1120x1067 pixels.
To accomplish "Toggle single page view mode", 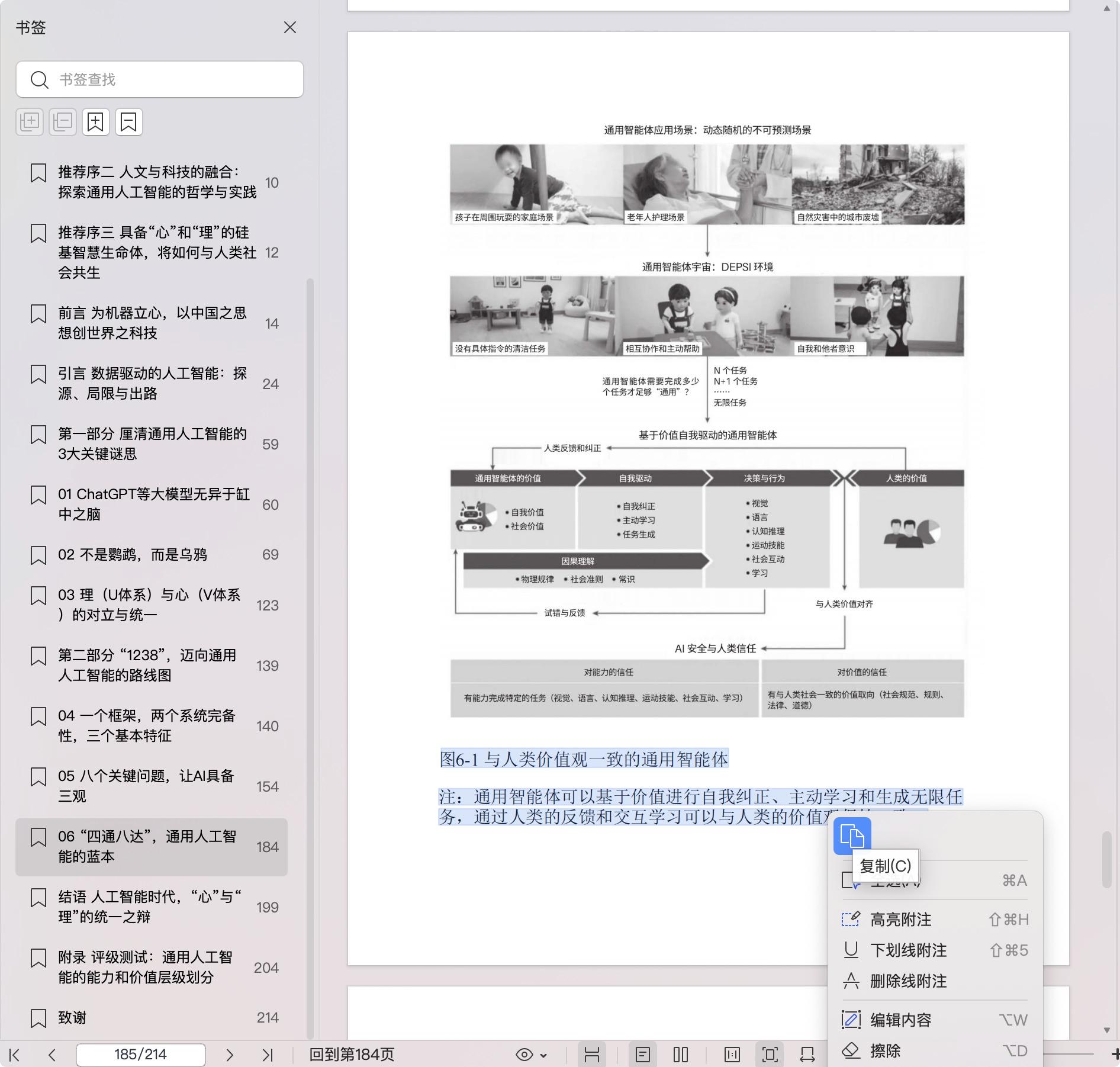I will 642,1055.
